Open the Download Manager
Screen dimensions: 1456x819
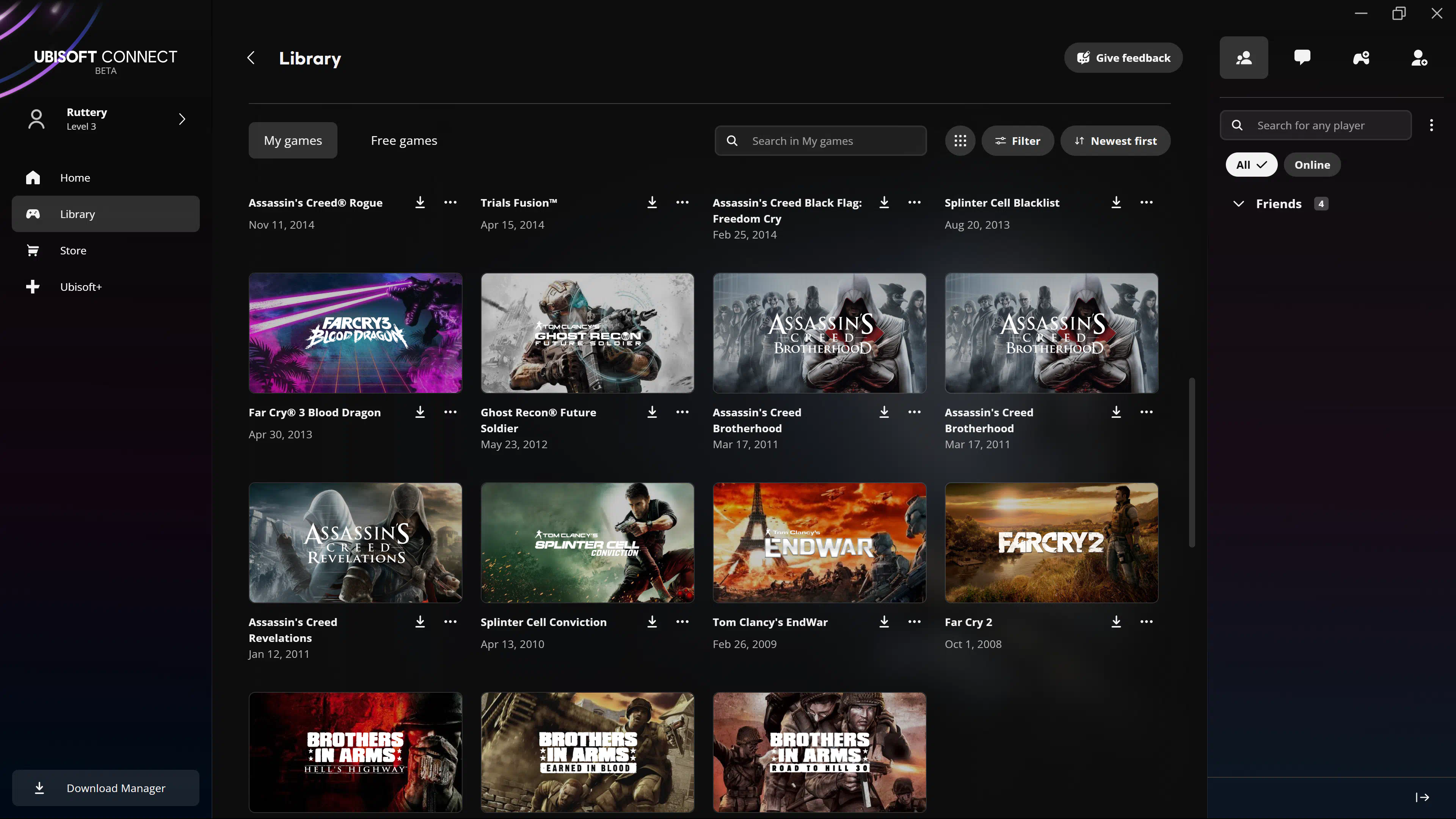click(x=106, y=788)
